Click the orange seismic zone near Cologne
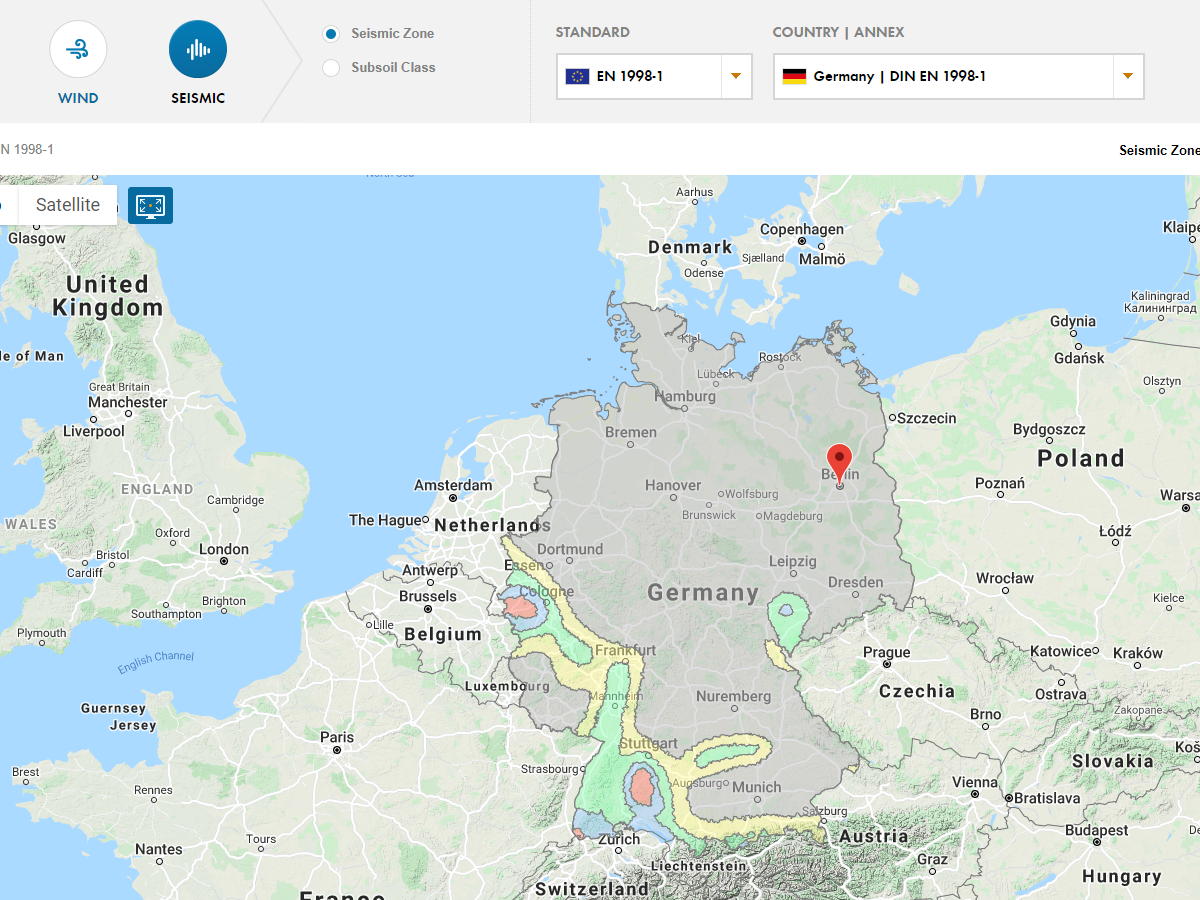 [x=520, y=605]
